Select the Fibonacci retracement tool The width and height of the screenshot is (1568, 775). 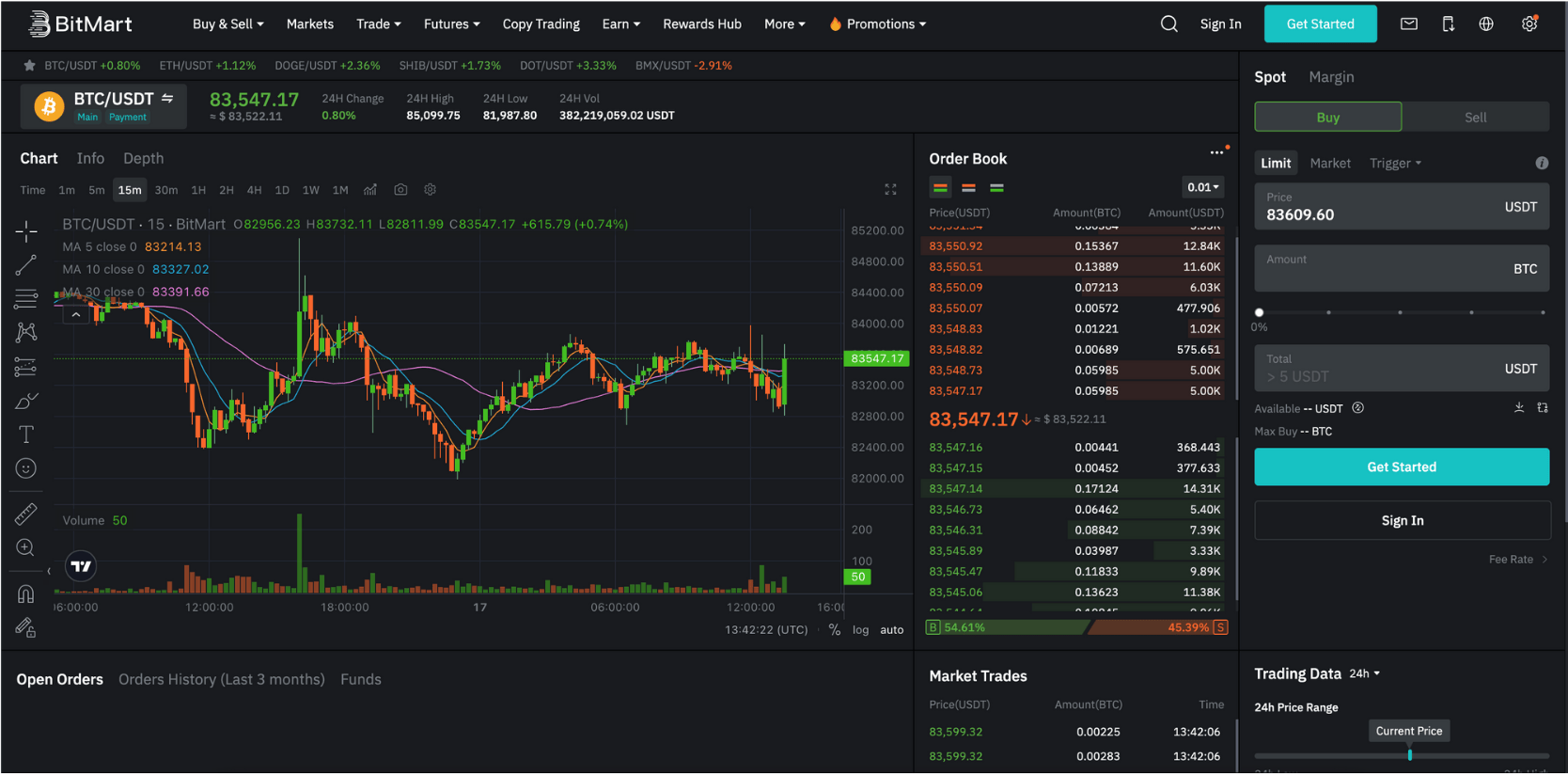click(x=26, y=299)
